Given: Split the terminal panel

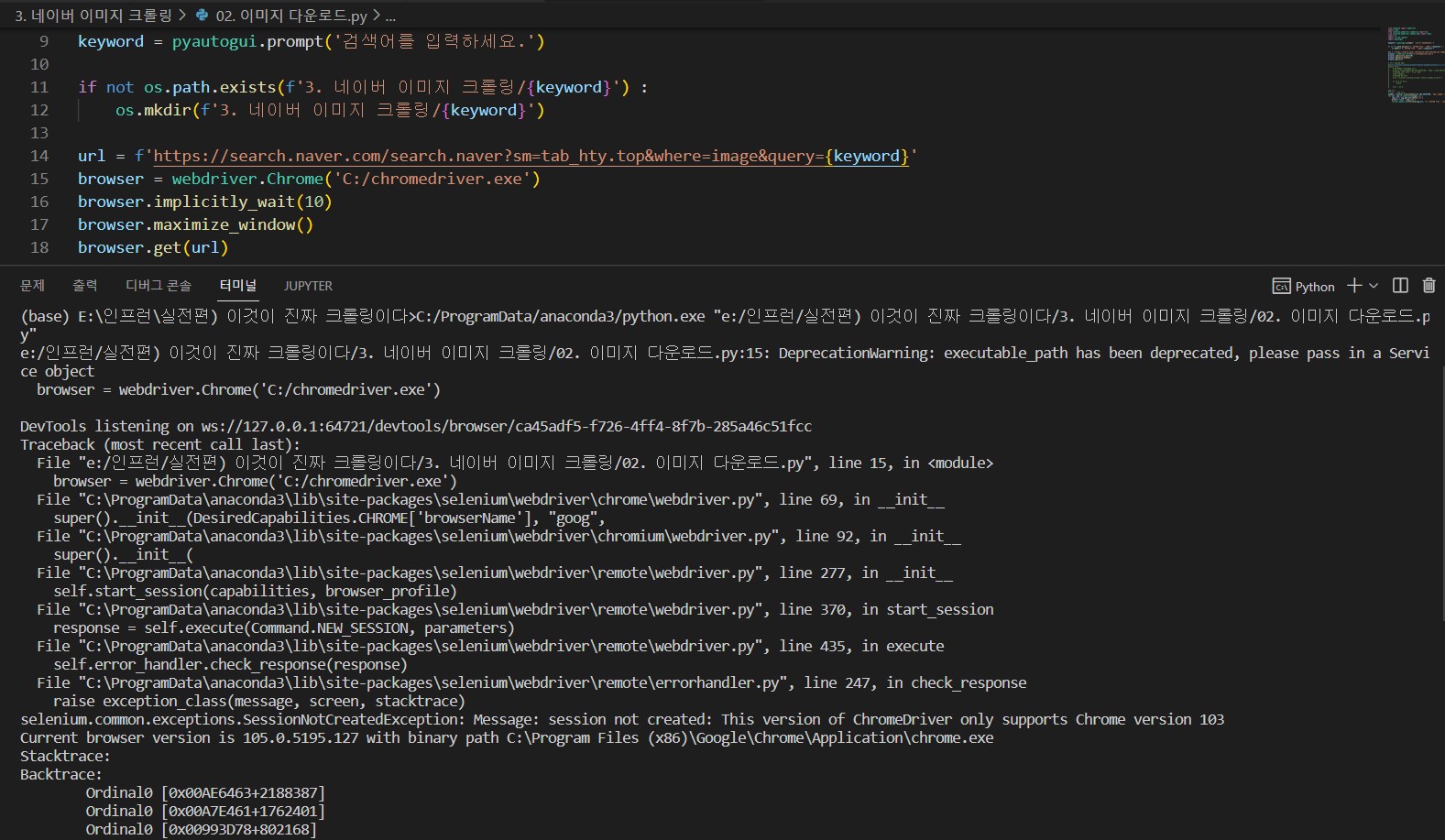Looking at the screenshot, I should pos(1400,286).
